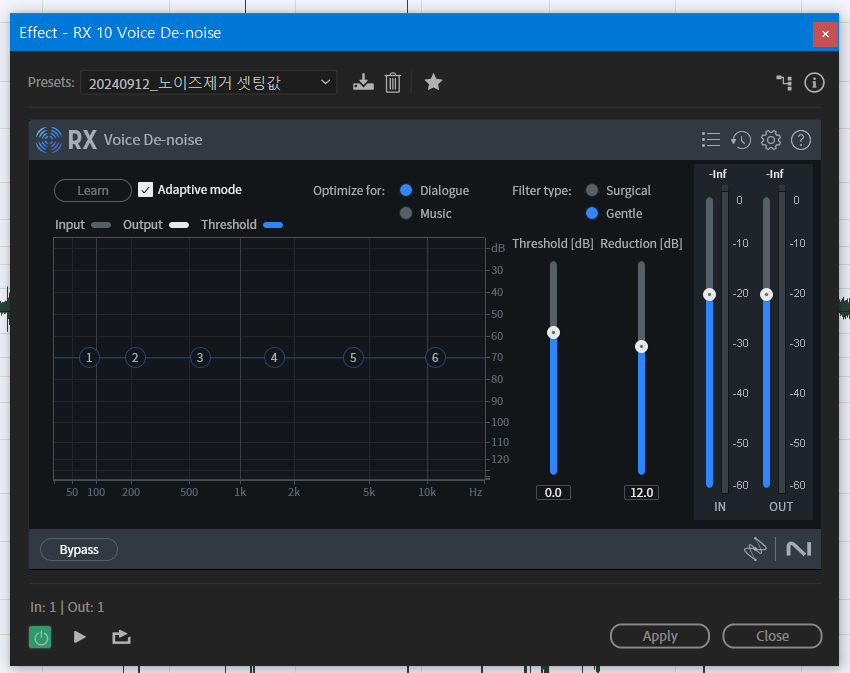Click the Threshold dB slider handle
The width and height of the screenshot is (850, 673).
click(x=553, y=332)
